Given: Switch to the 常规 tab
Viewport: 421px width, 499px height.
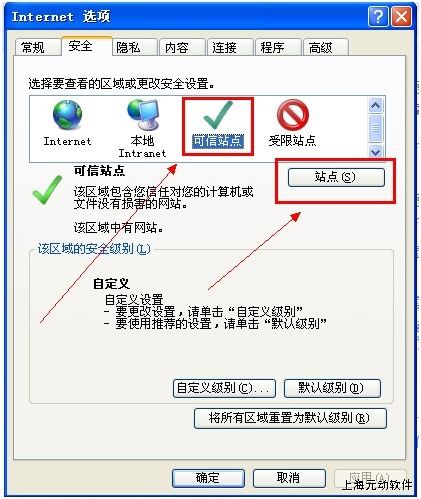Looking at the screenshot, I should pyautogui.click(x=33, y=47).
